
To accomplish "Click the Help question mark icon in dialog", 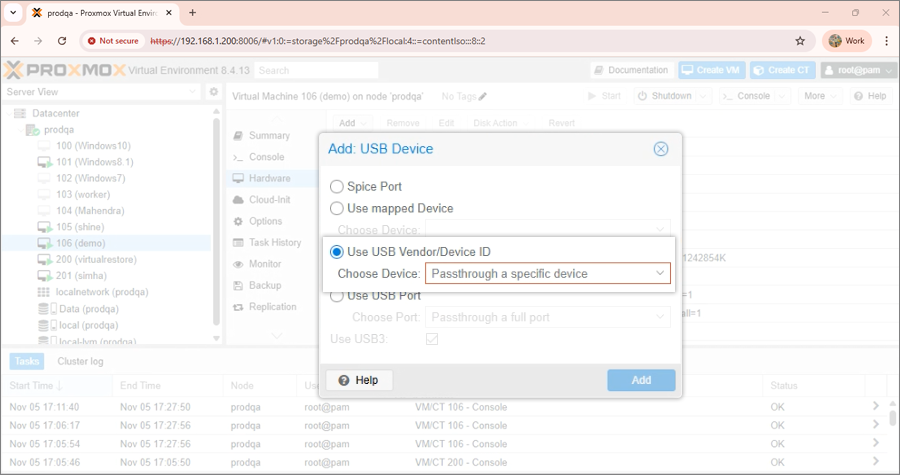I will [x=344, y=380].
